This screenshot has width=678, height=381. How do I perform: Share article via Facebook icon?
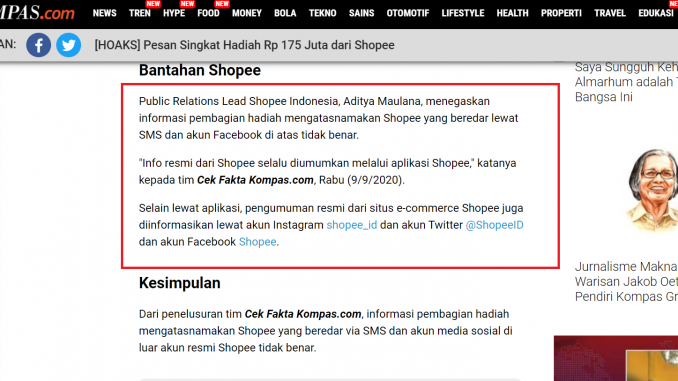point(38,45)
